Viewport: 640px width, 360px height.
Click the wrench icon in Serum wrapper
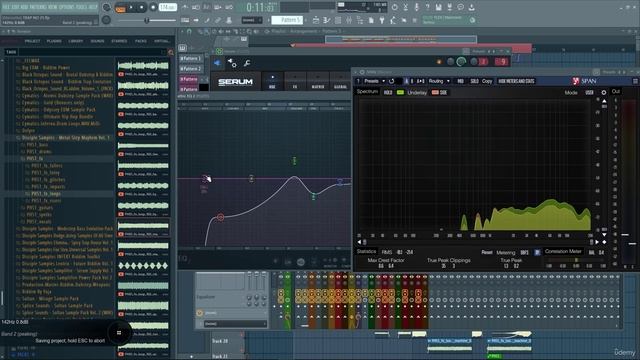pos(247,63)
